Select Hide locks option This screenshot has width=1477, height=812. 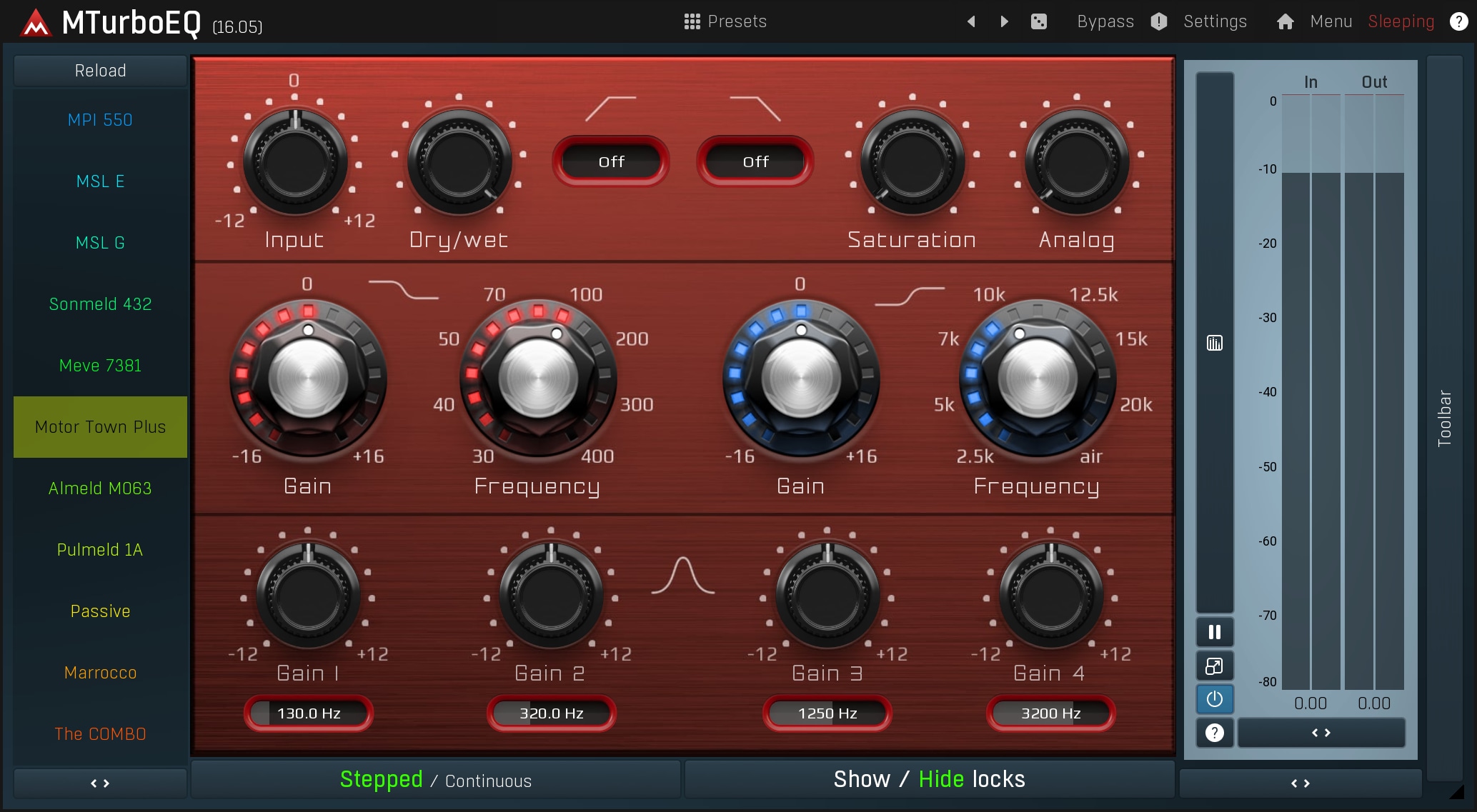(941, 779)
